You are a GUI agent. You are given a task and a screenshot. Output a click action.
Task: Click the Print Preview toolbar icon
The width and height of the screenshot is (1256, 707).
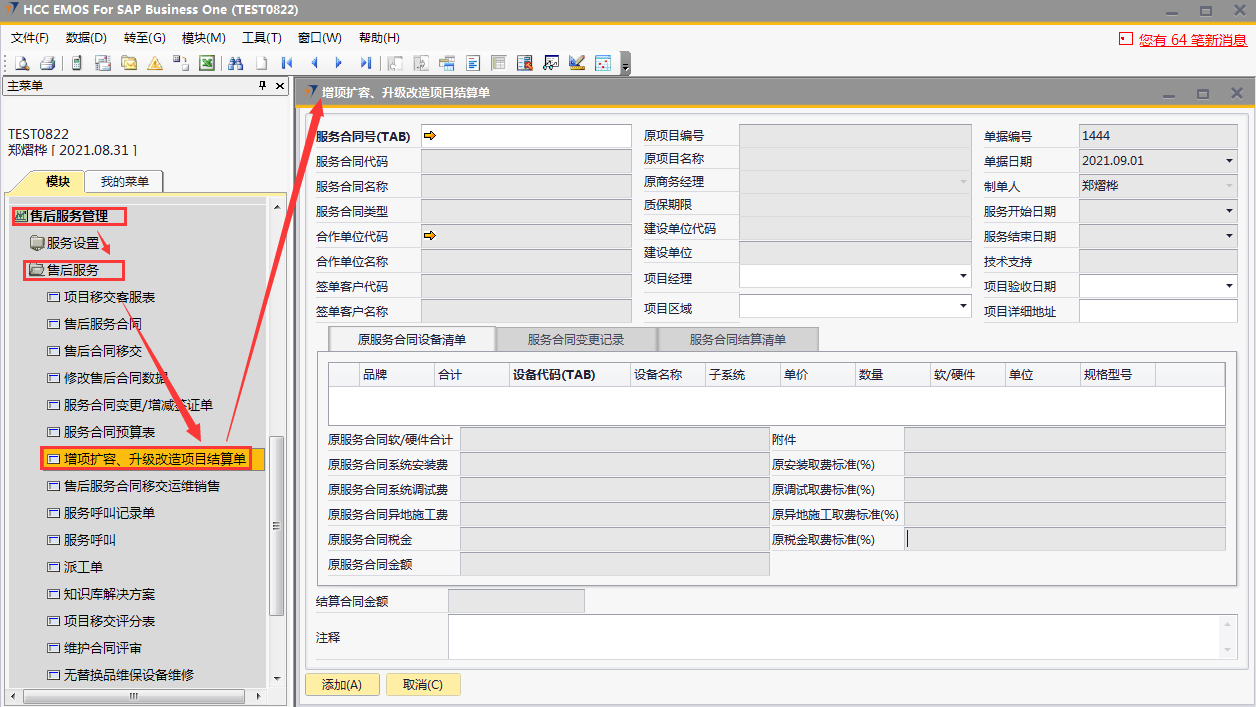point(21,63)
